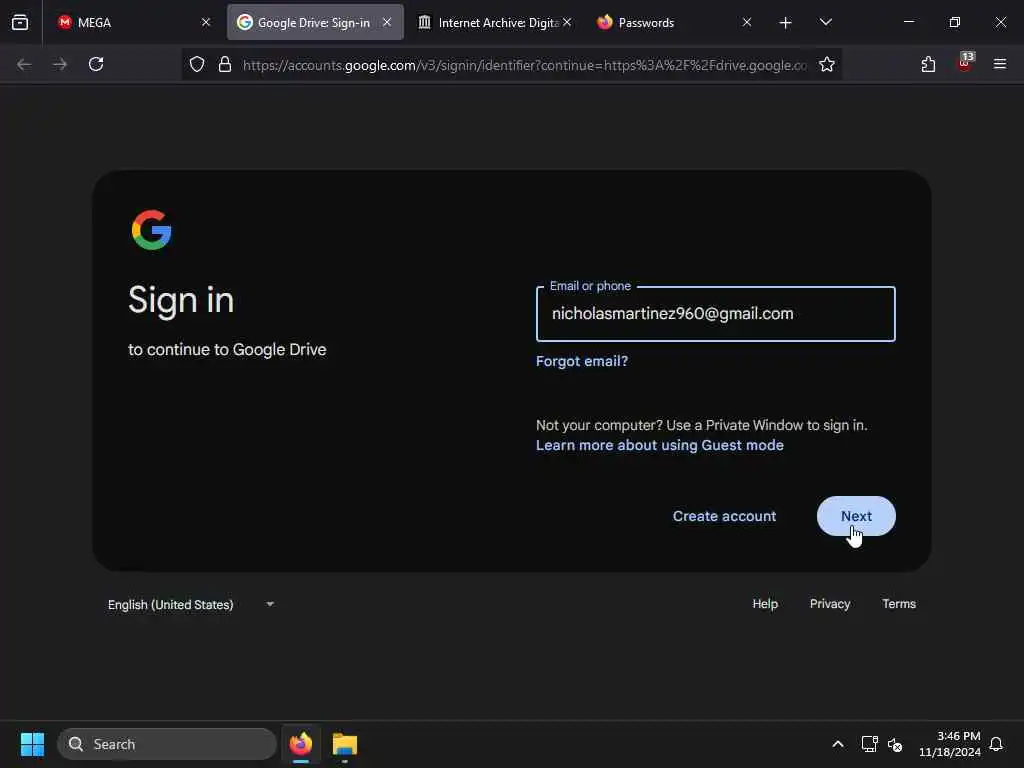The height and width of the screenshot is (768, 1024).
Task: Close the MEGA tab
Action: click(206, 22)
